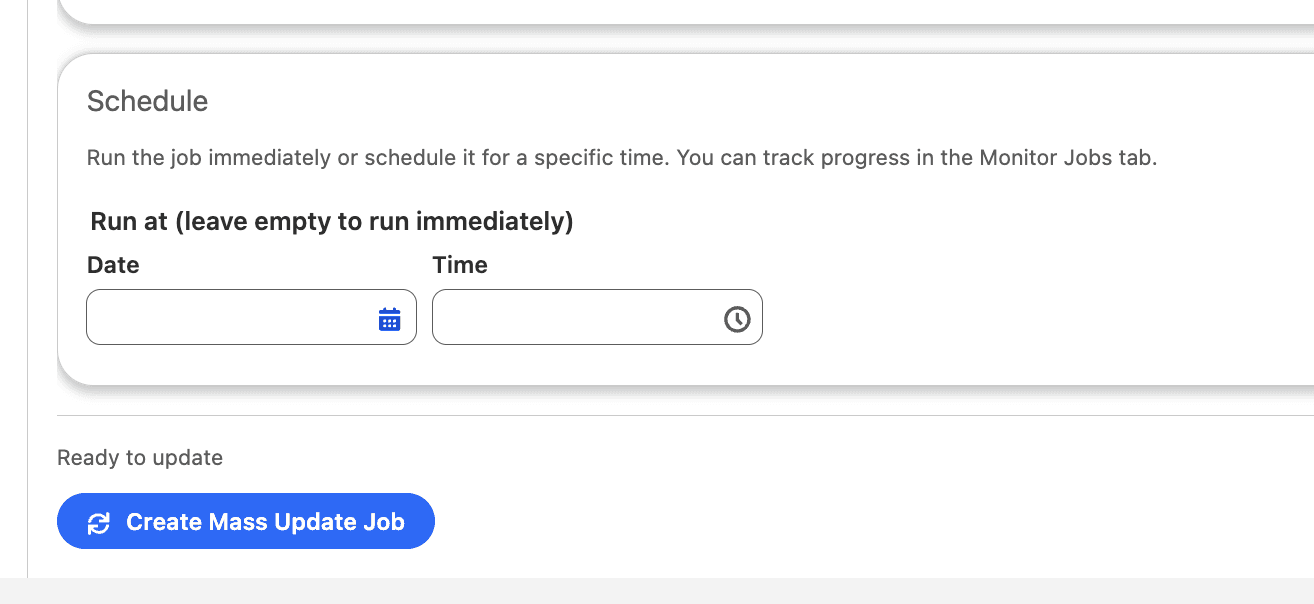Click the Schedule section heading
Screen dimensions: 1314x604
coord(147,101)
